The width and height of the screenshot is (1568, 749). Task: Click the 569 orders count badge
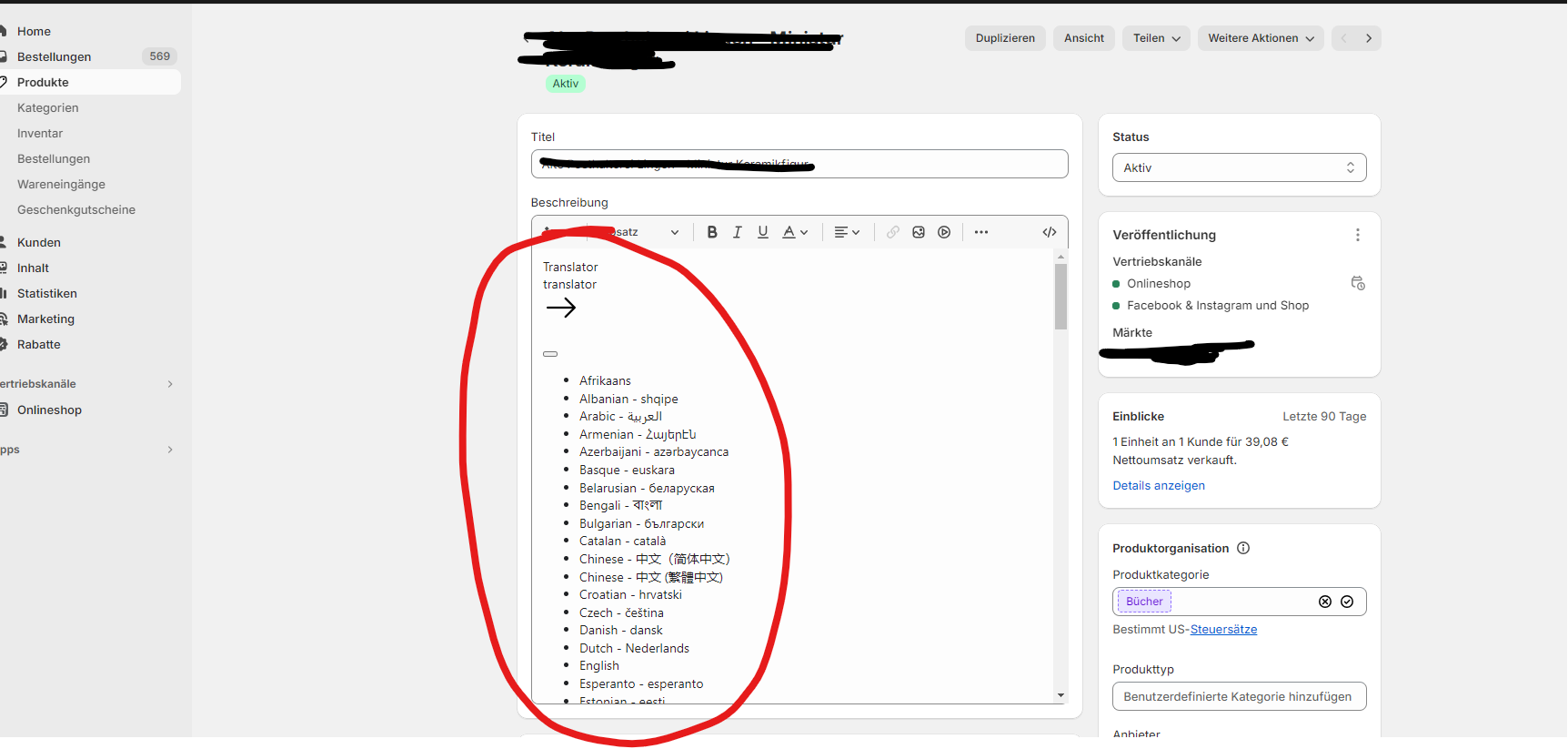coord(160,56)
